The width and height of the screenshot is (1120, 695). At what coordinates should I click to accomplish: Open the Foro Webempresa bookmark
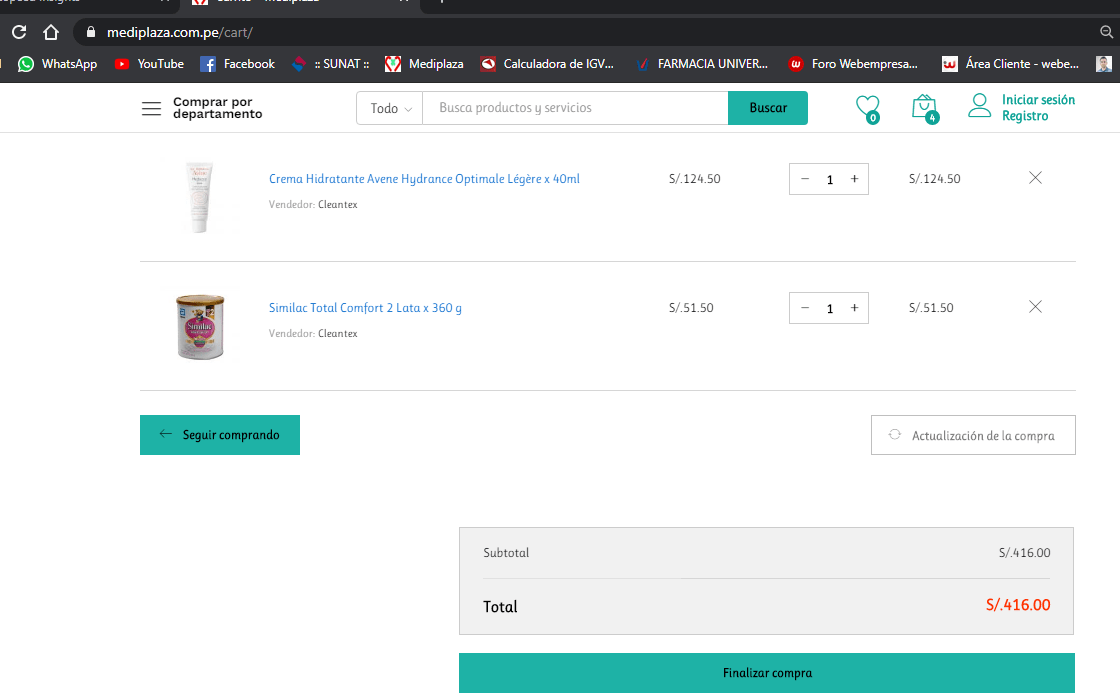853,64
